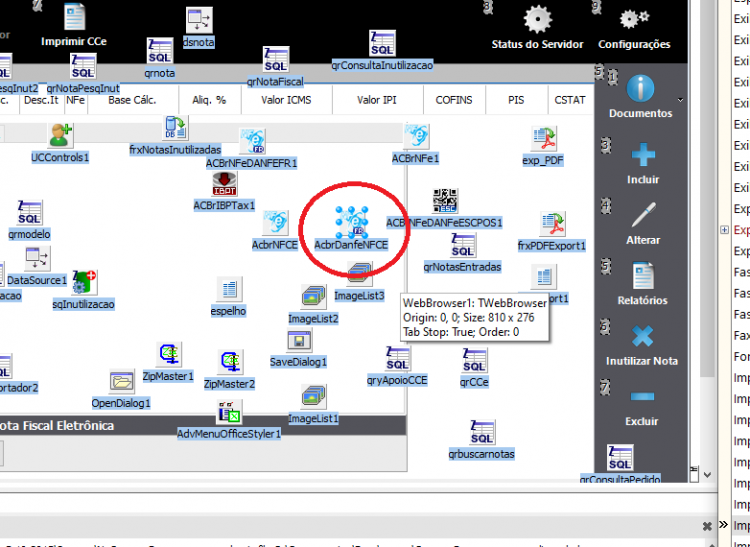Expand the plus node in the right list

[x=725, y=230]
